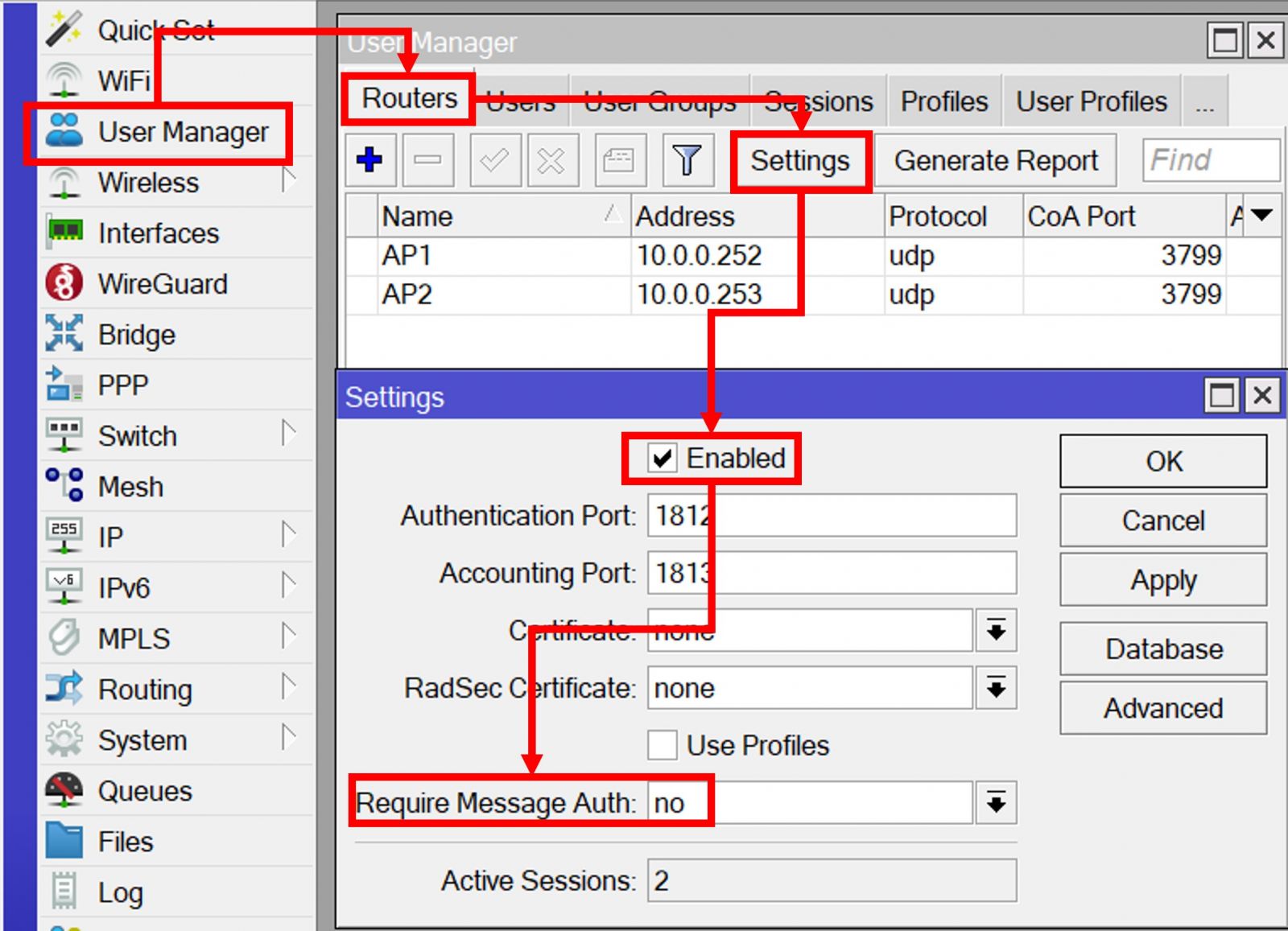The height and width of the screenshot is (931, 1288).
Task: Click the blue plus add router icon
Action: 369,160
